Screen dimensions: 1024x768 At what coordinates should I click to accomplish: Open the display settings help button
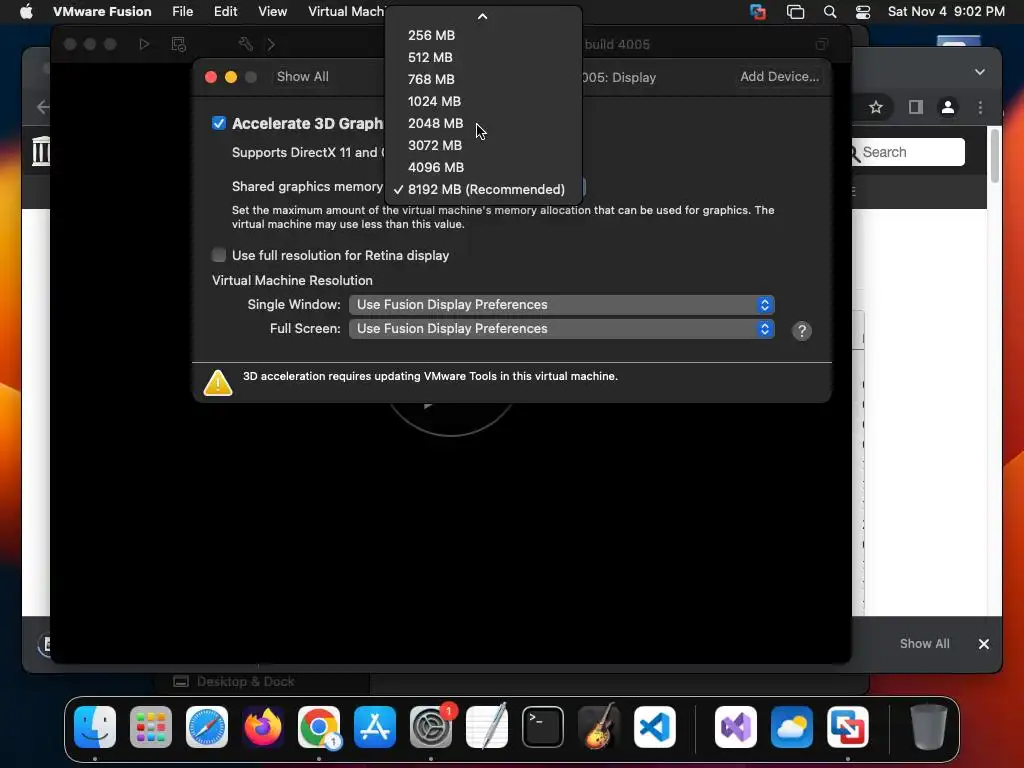(x=801, y=331)
